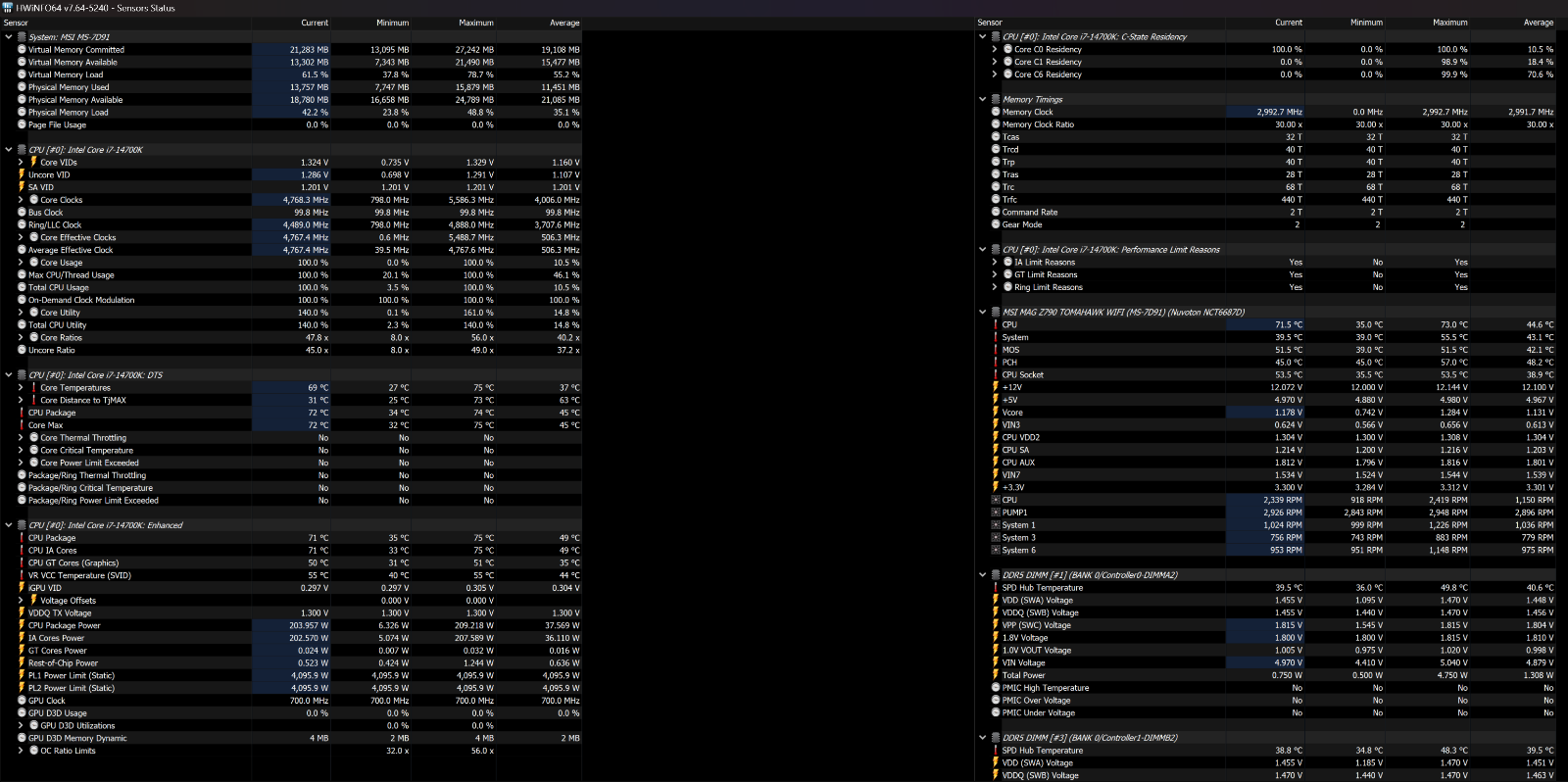
Task: Select the VPP (SWC) Voltage row in DIMM #1
Action: tap(1265, 625)
